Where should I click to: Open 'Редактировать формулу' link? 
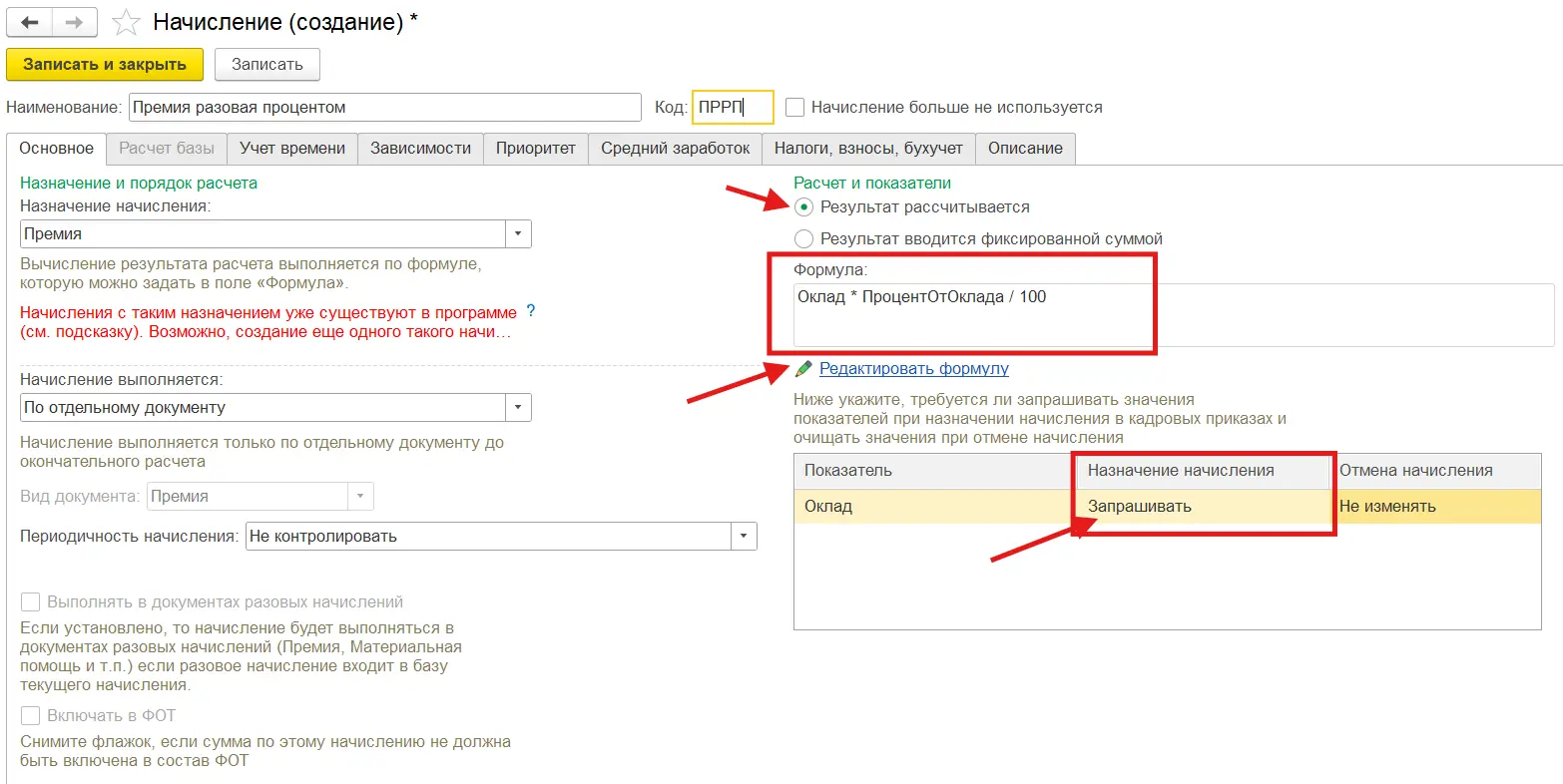point(913,369)
